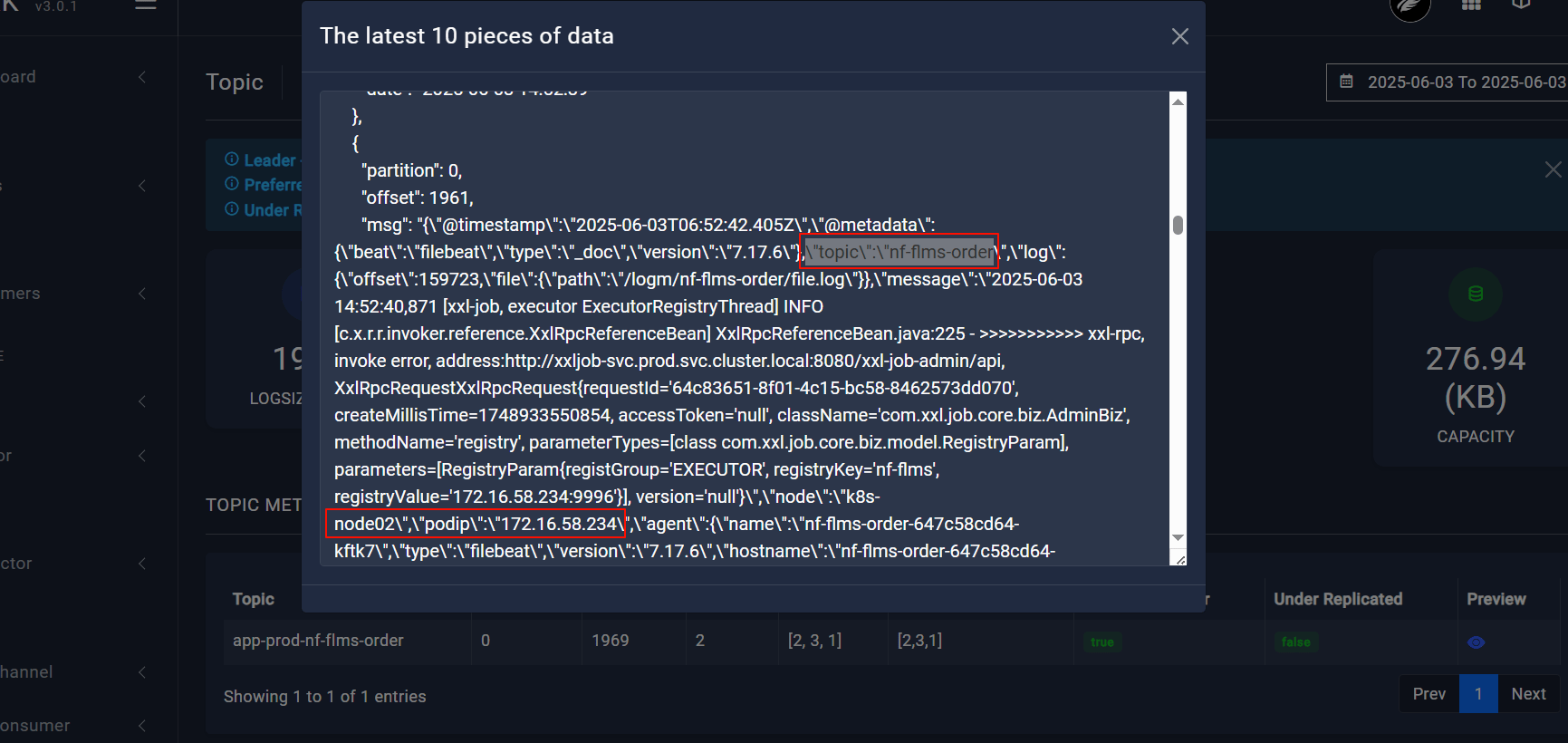Viewport: 1568px width, 743px height.
Task: Click the green 'true' status badge
Action: pos(1101,642)
